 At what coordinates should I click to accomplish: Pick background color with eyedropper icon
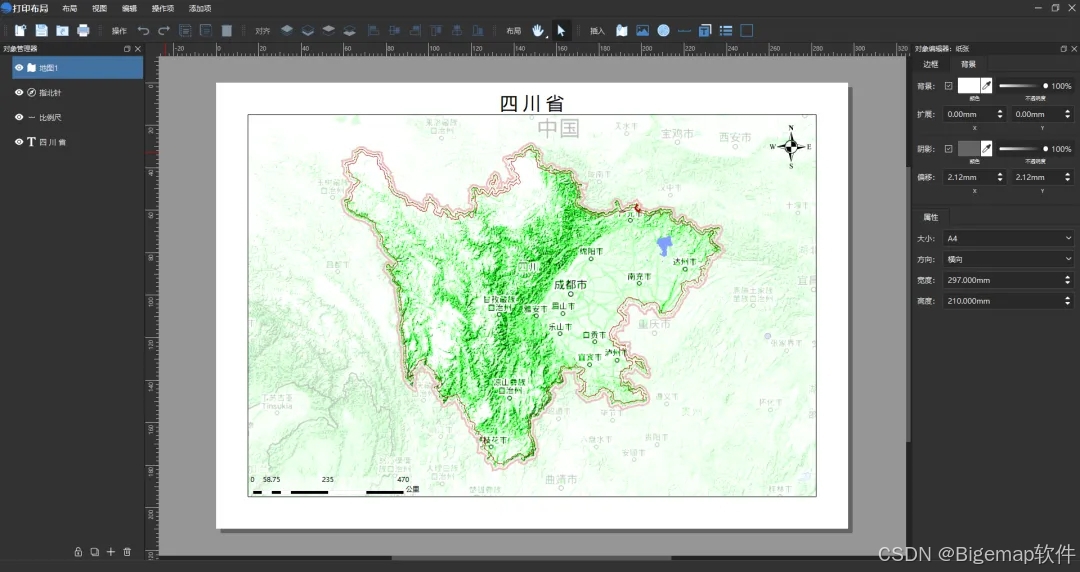(x=987, y=86)
